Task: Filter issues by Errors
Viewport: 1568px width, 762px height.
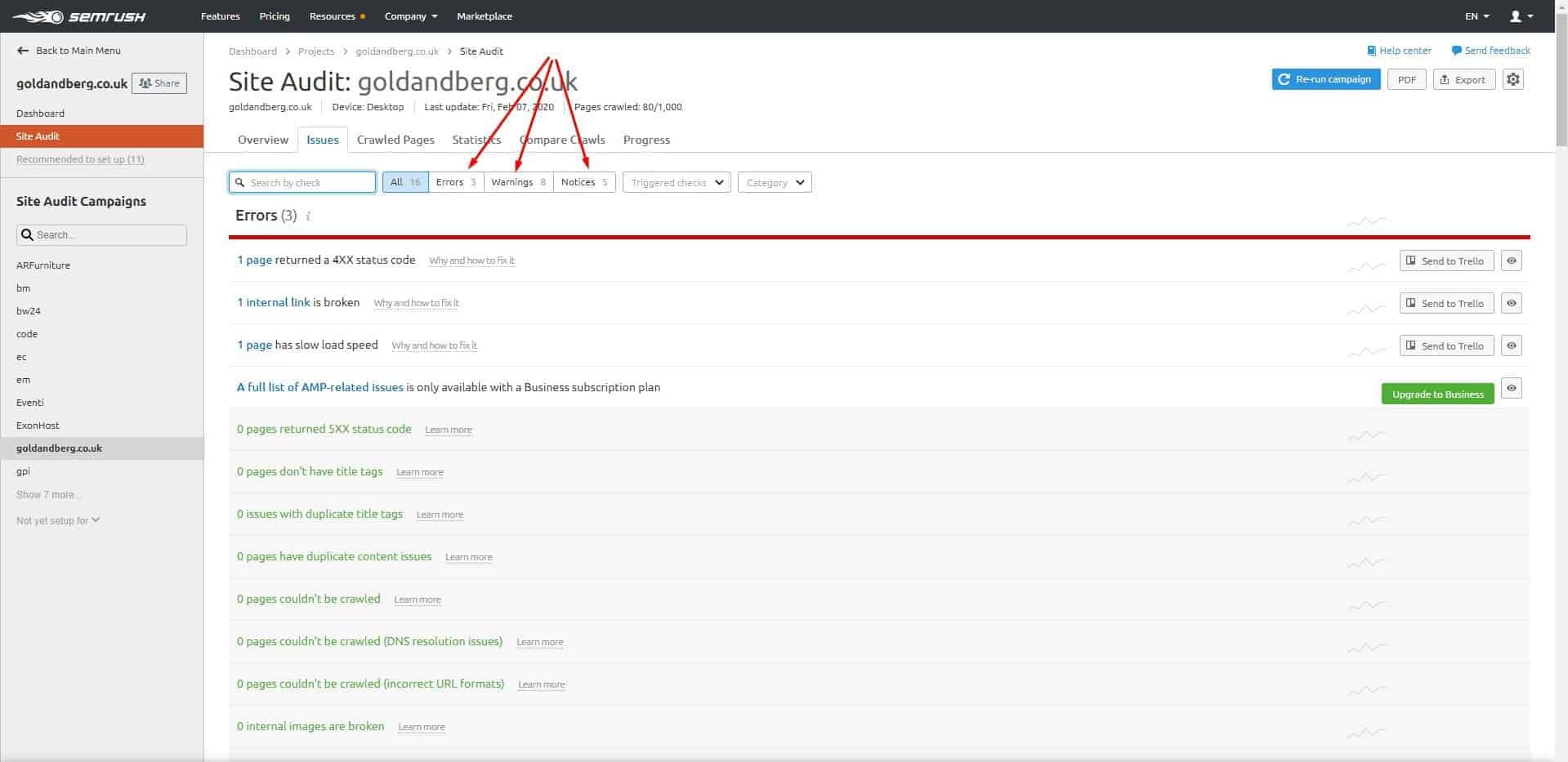Action: tap(456, 182)
